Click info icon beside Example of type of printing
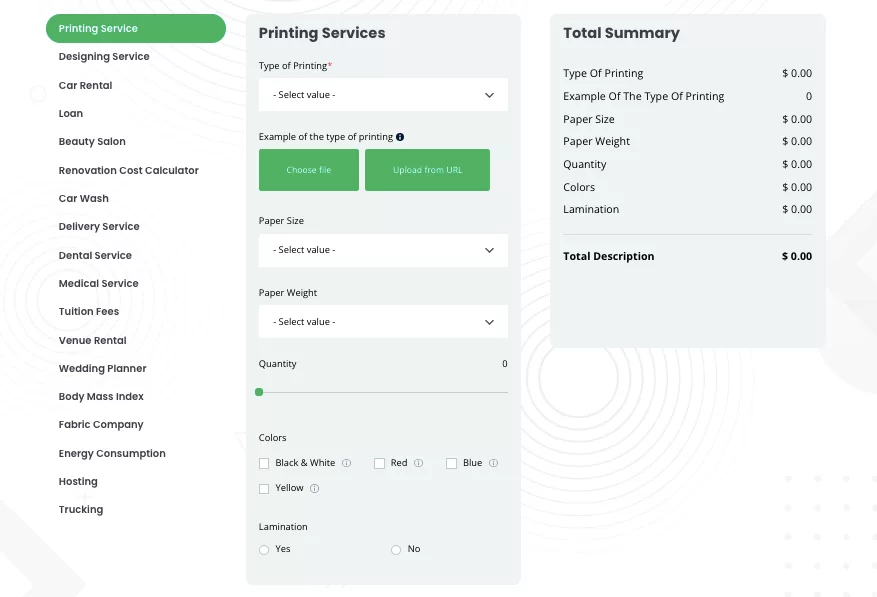877x597 pixels. (x=400, y=137)
